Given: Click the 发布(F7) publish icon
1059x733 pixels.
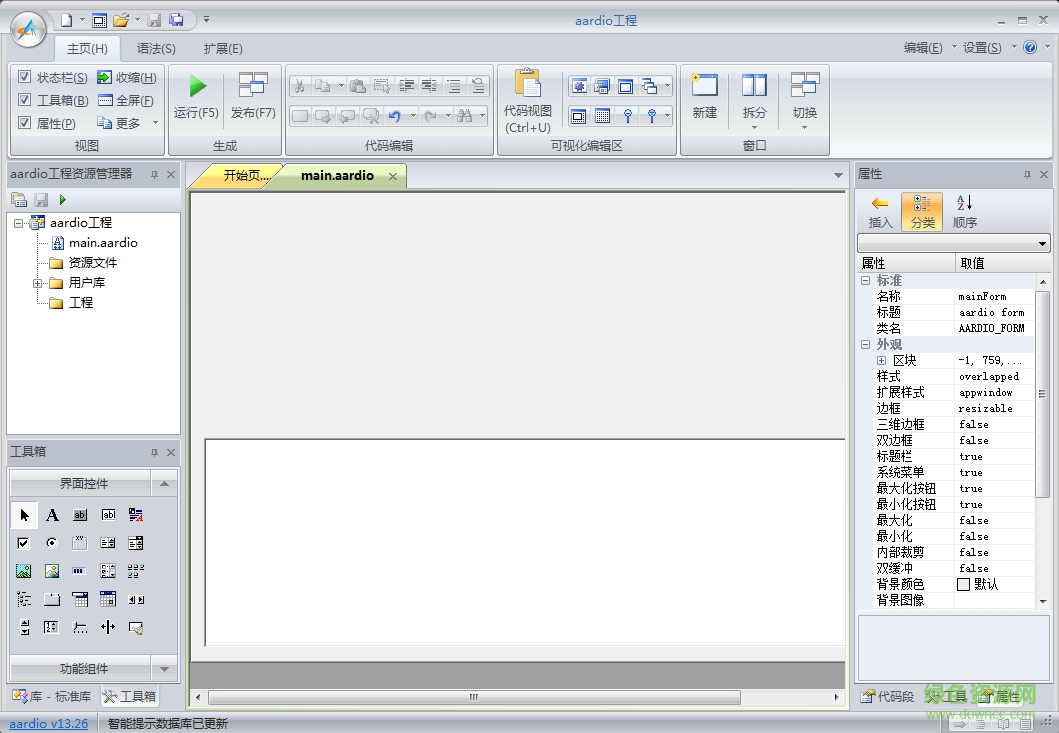Looking at the screenshot, I should coord(253,86).
